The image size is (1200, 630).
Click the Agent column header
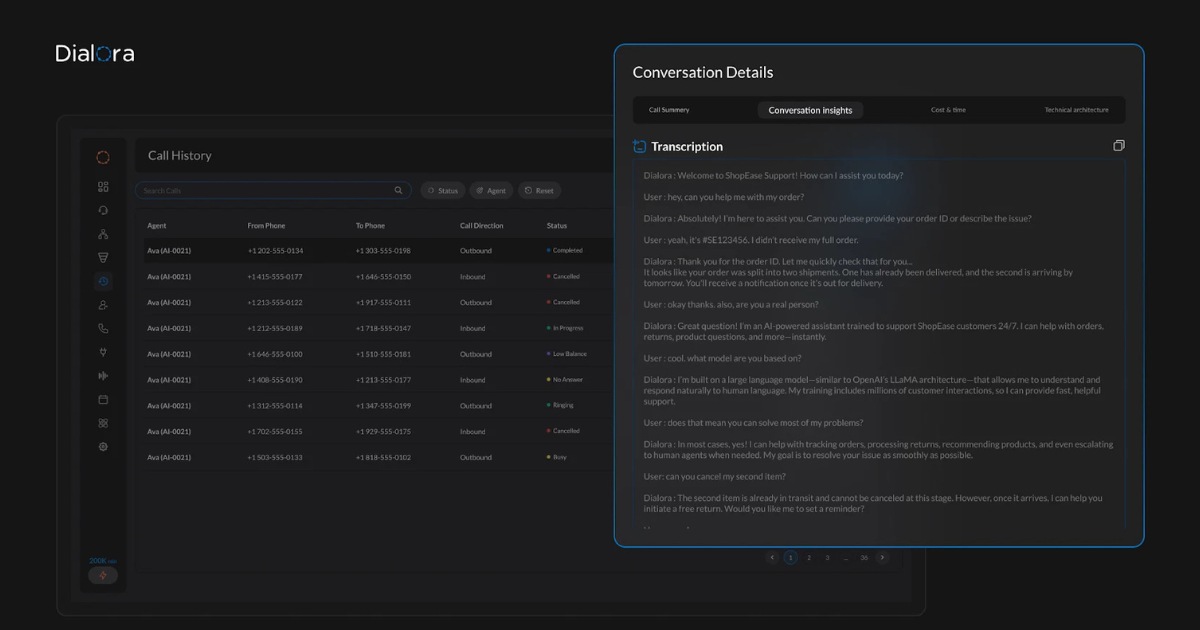157,226
